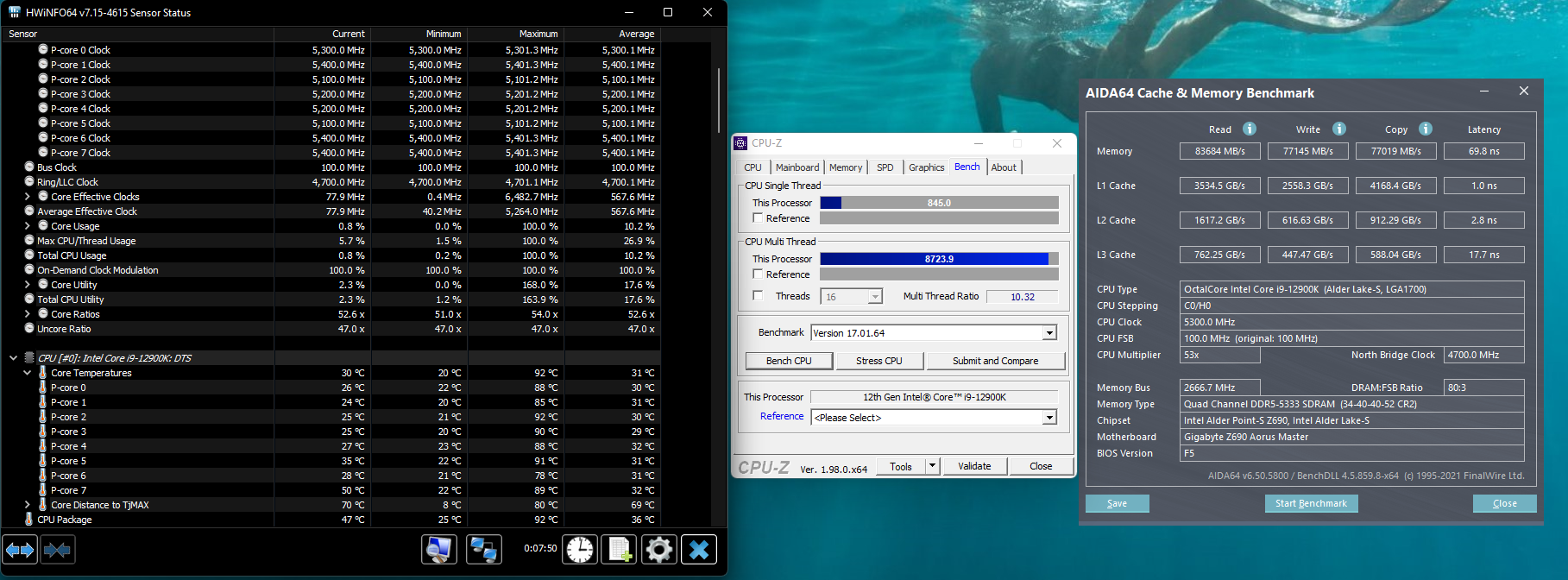Click the HWiNFO64 title bar app icon

point(14,12)
